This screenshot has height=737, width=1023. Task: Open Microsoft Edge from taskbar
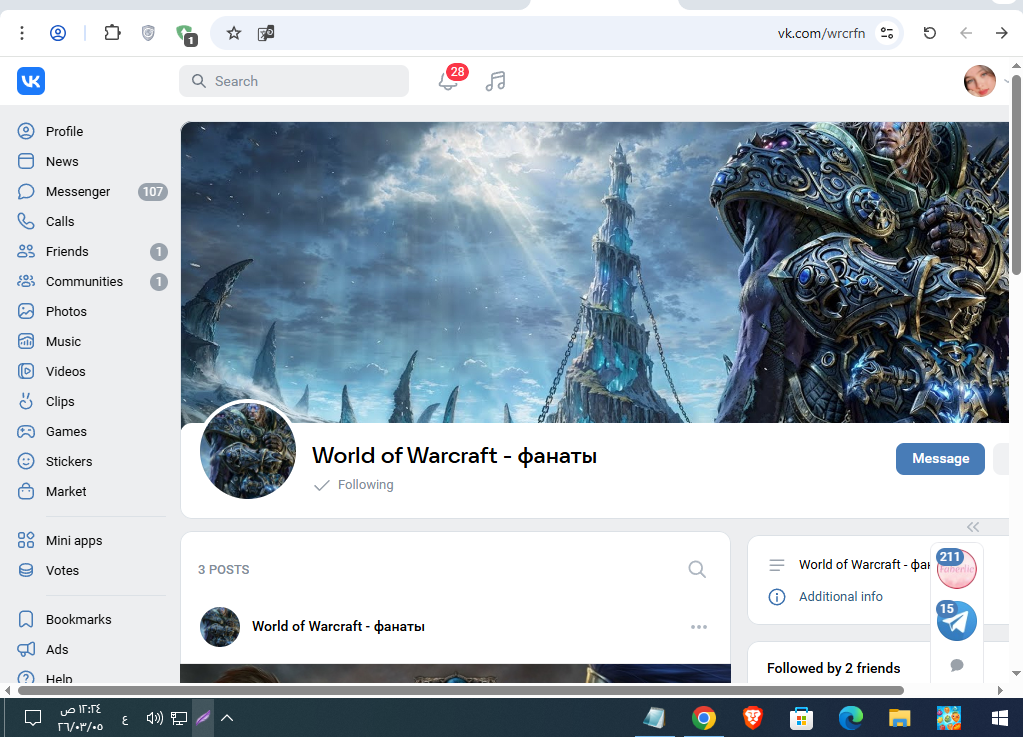coord(850,718)
